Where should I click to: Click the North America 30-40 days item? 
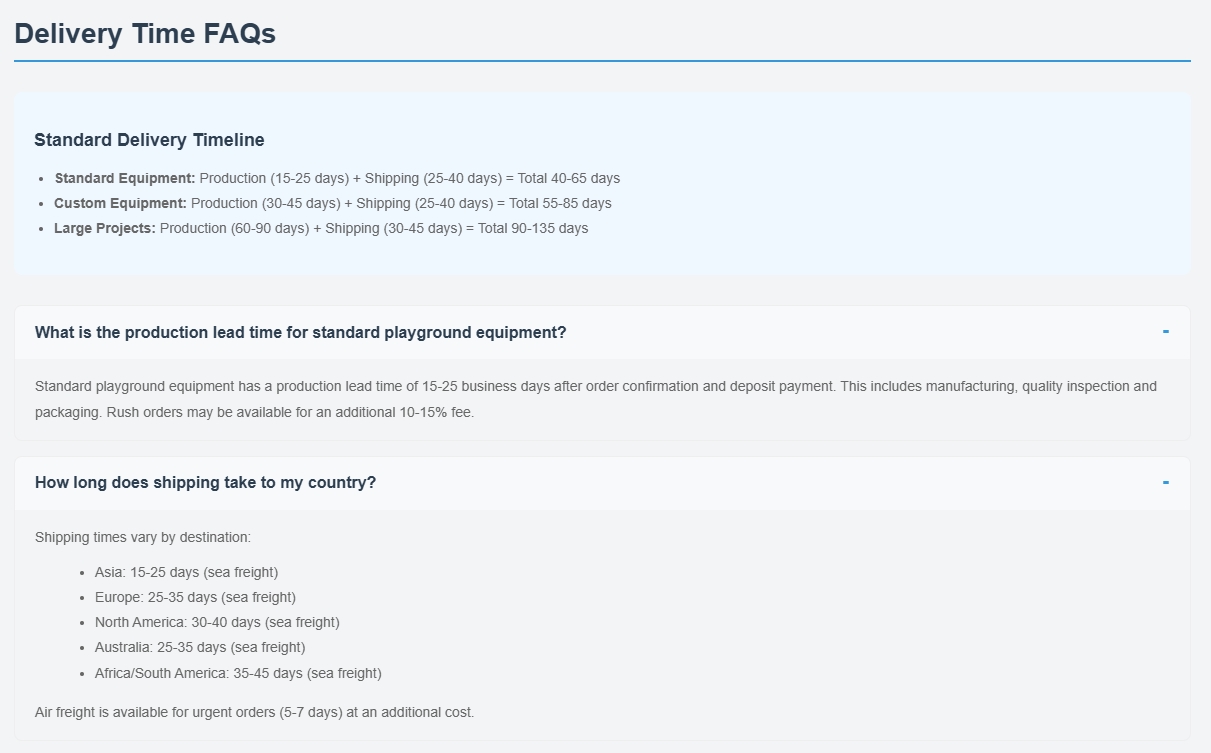[217, 623]
